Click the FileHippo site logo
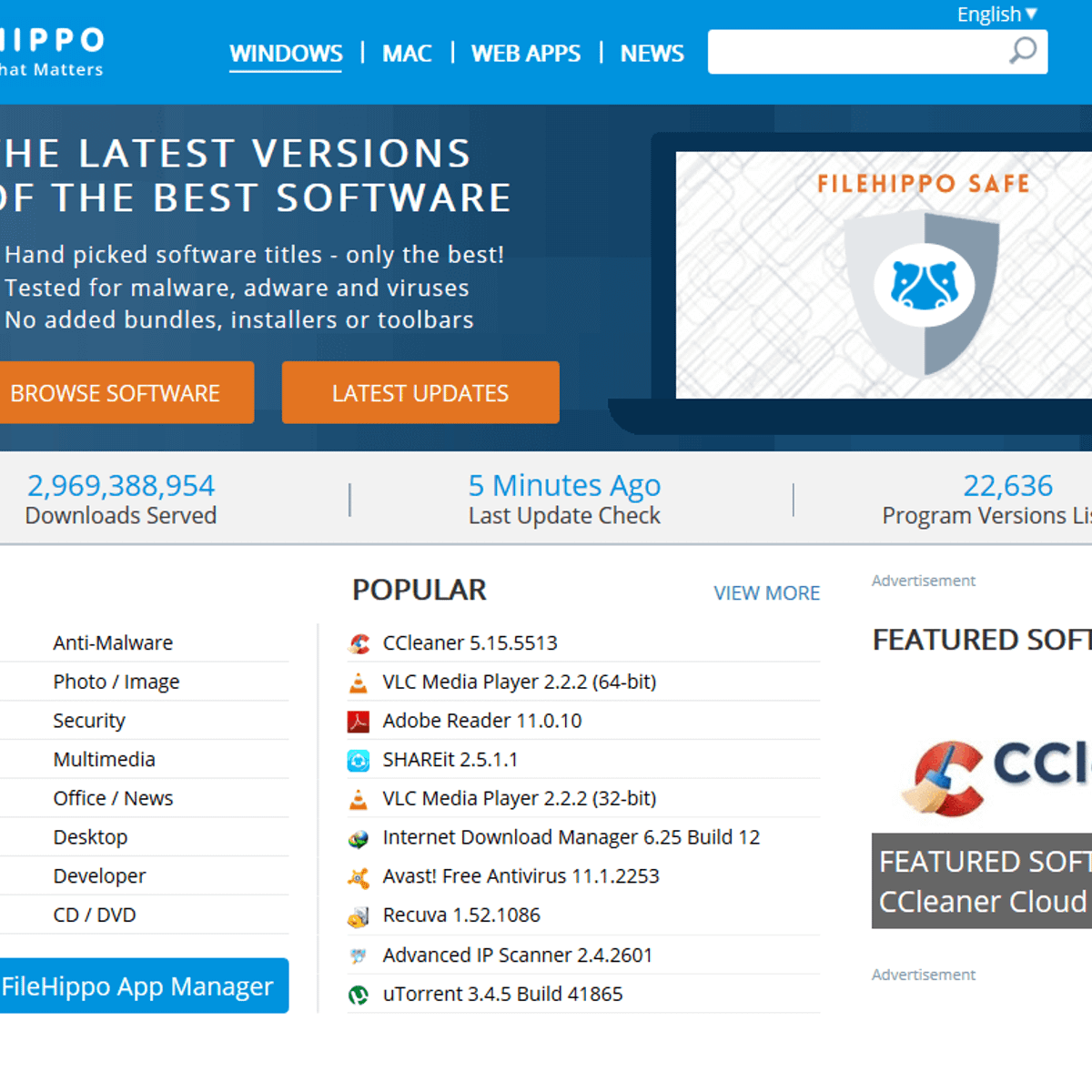The height and width of the screenshot is (1092, 1092). (x=52, y=52)
